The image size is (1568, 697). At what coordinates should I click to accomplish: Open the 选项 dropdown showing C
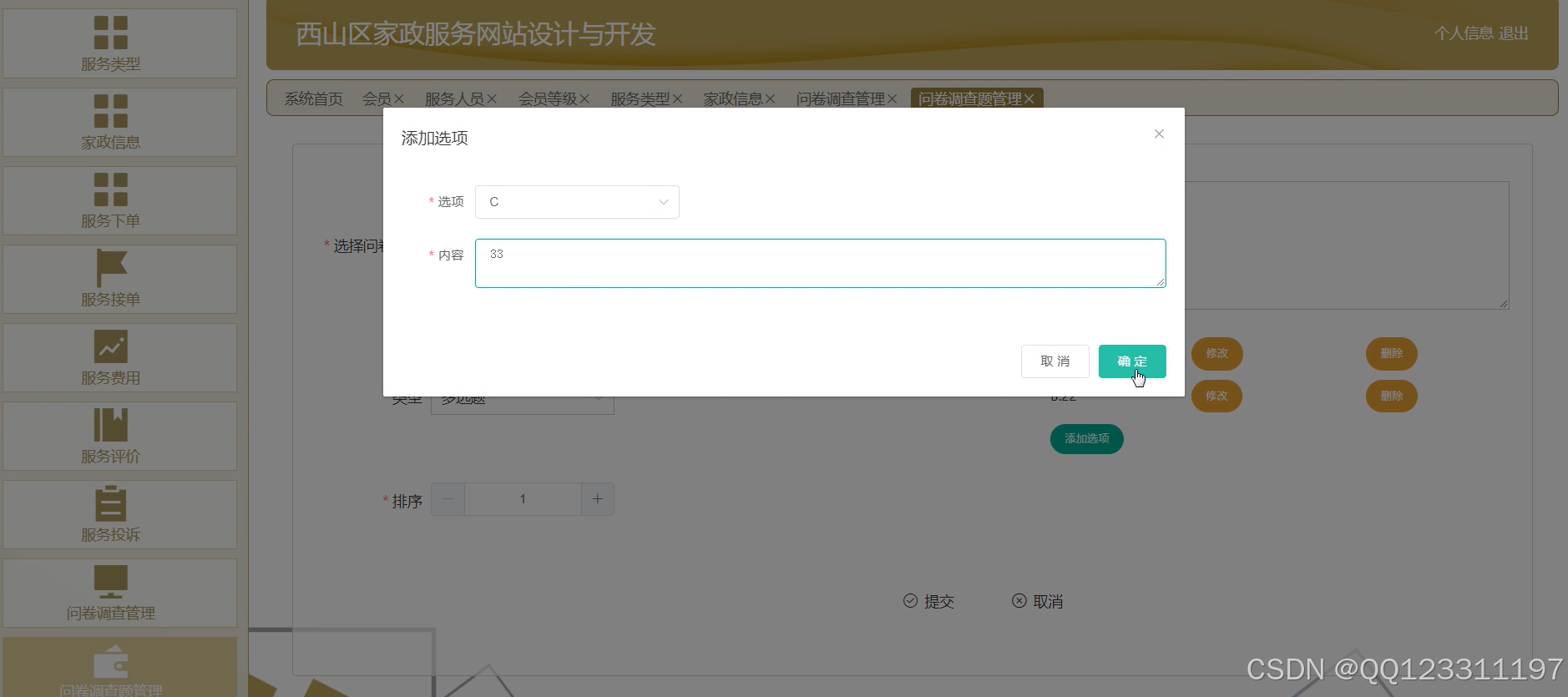point(577,202)
